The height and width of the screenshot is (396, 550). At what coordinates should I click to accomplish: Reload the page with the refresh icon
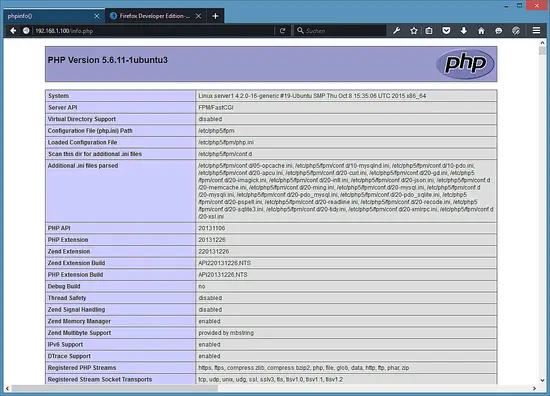click(282, 31)
